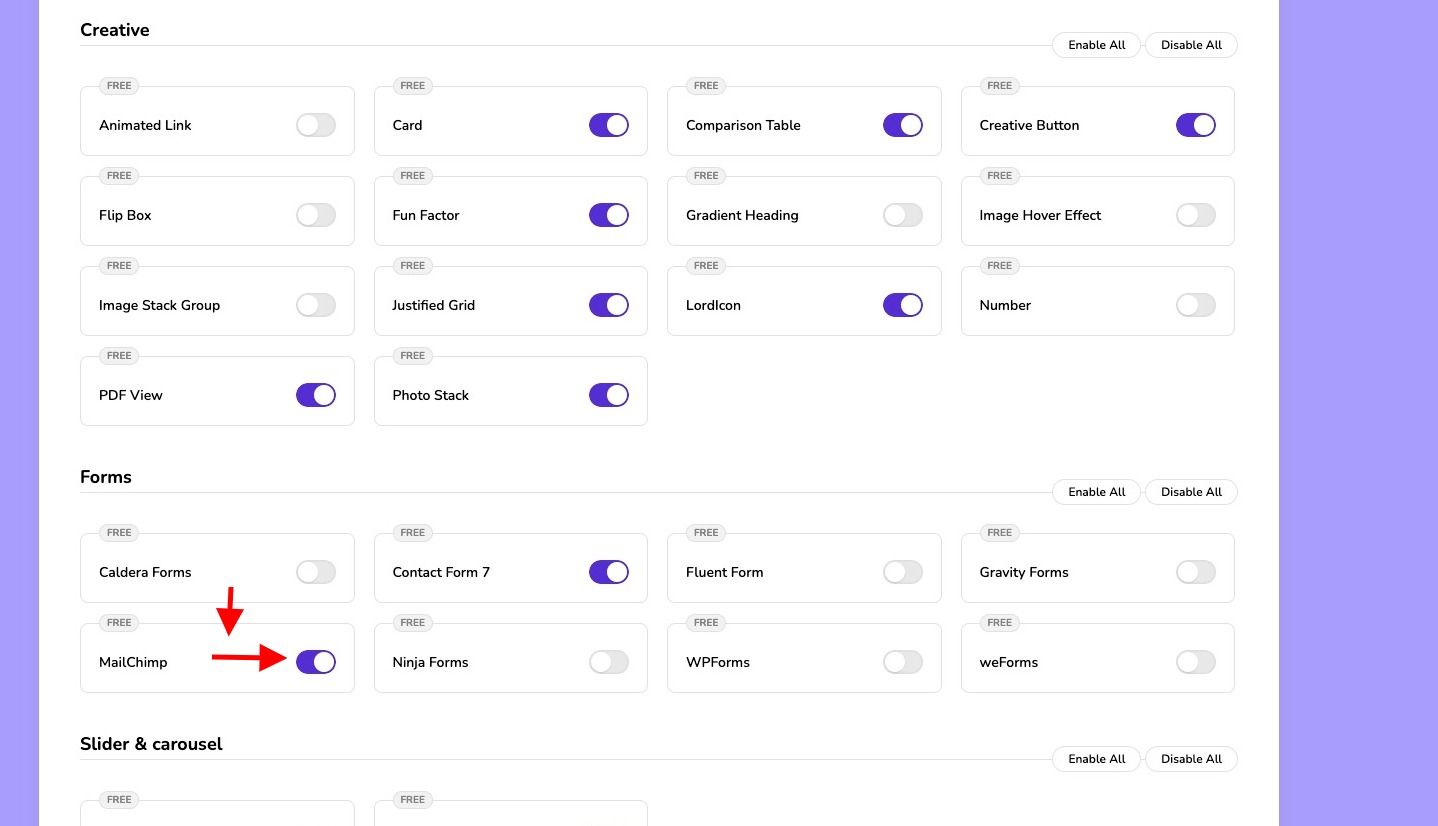Click the LordIcon label
The height and width of the screenshot is (826, 1438).
(713, 305)
